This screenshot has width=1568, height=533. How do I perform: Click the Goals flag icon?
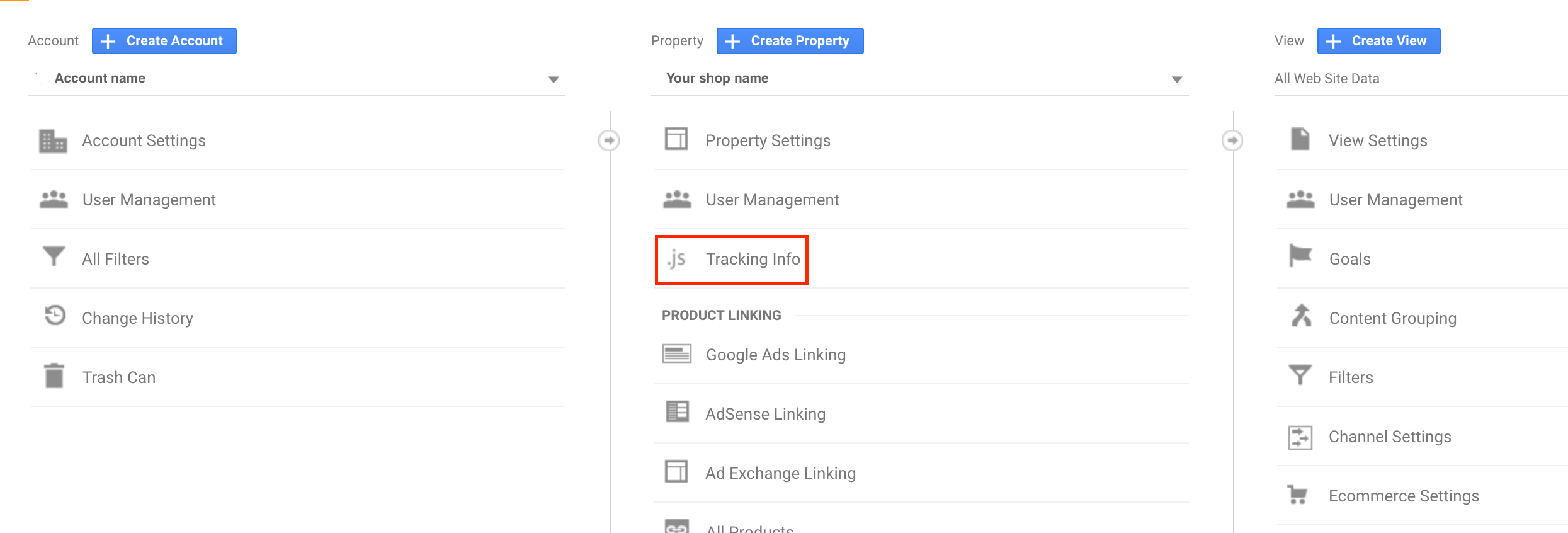click(1300, 256)
